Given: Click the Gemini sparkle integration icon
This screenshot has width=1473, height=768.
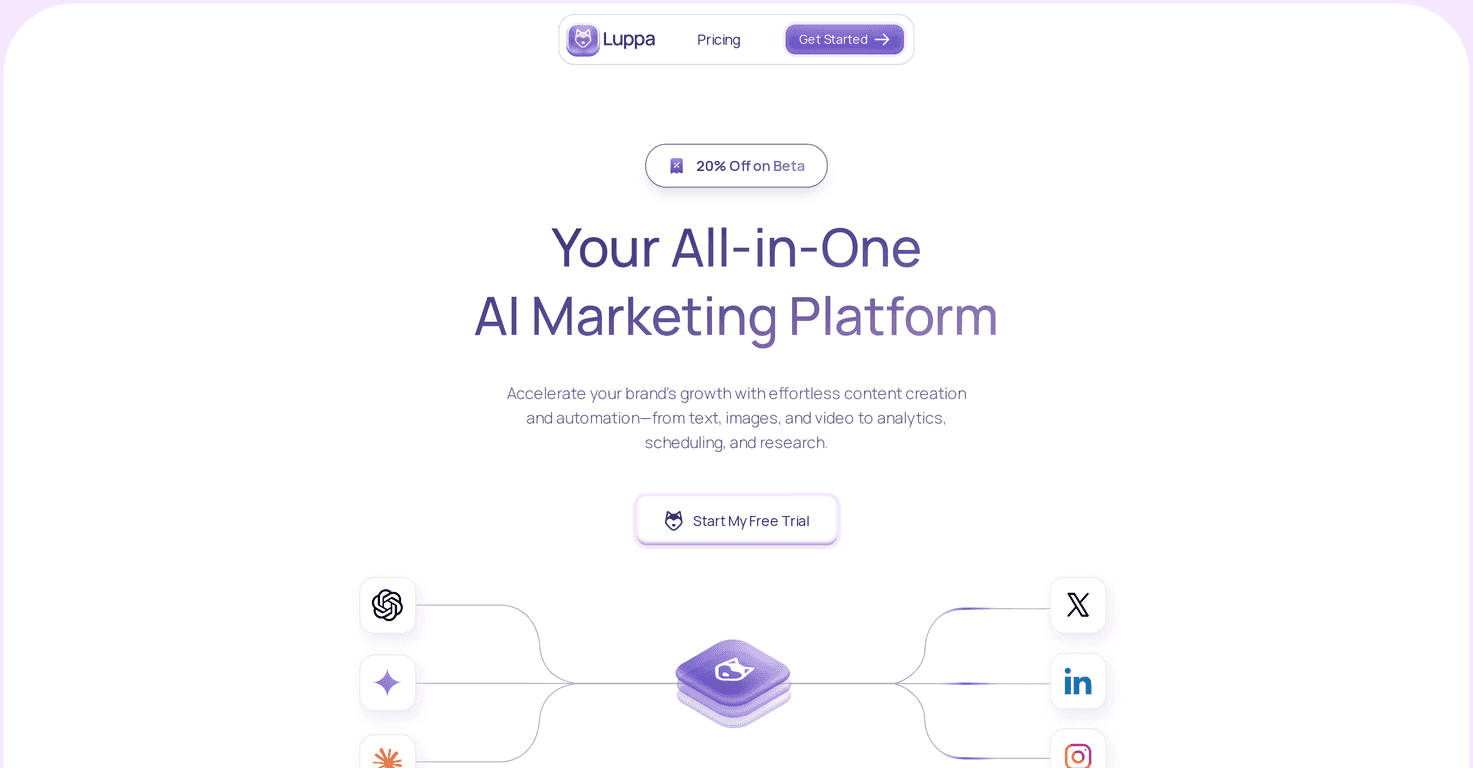Looking at the screenshot, I should tap(387, 682).
